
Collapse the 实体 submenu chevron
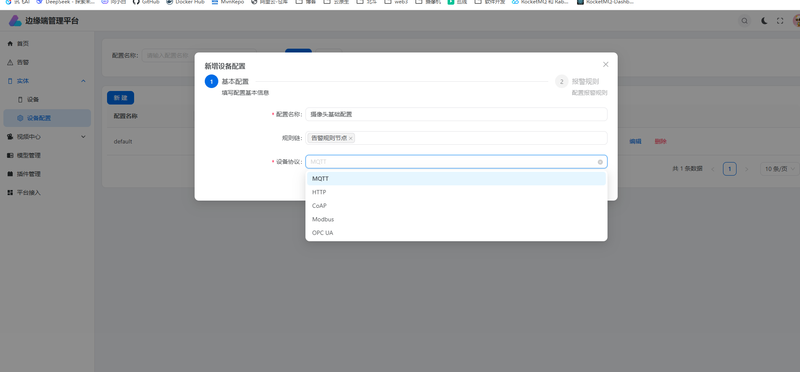tap(83, 81)
